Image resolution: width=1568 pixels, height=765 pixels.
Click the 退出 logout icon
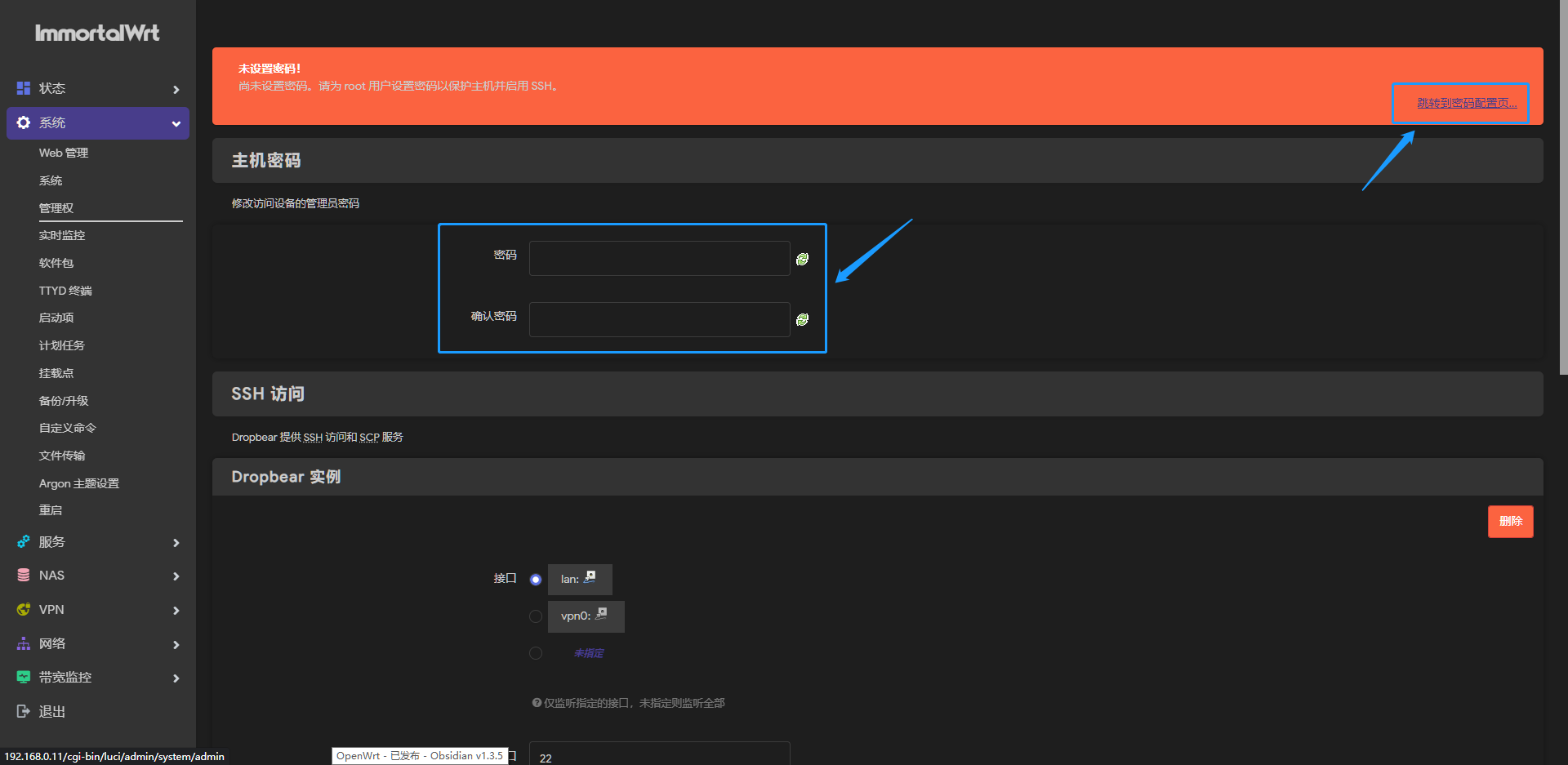22,711
